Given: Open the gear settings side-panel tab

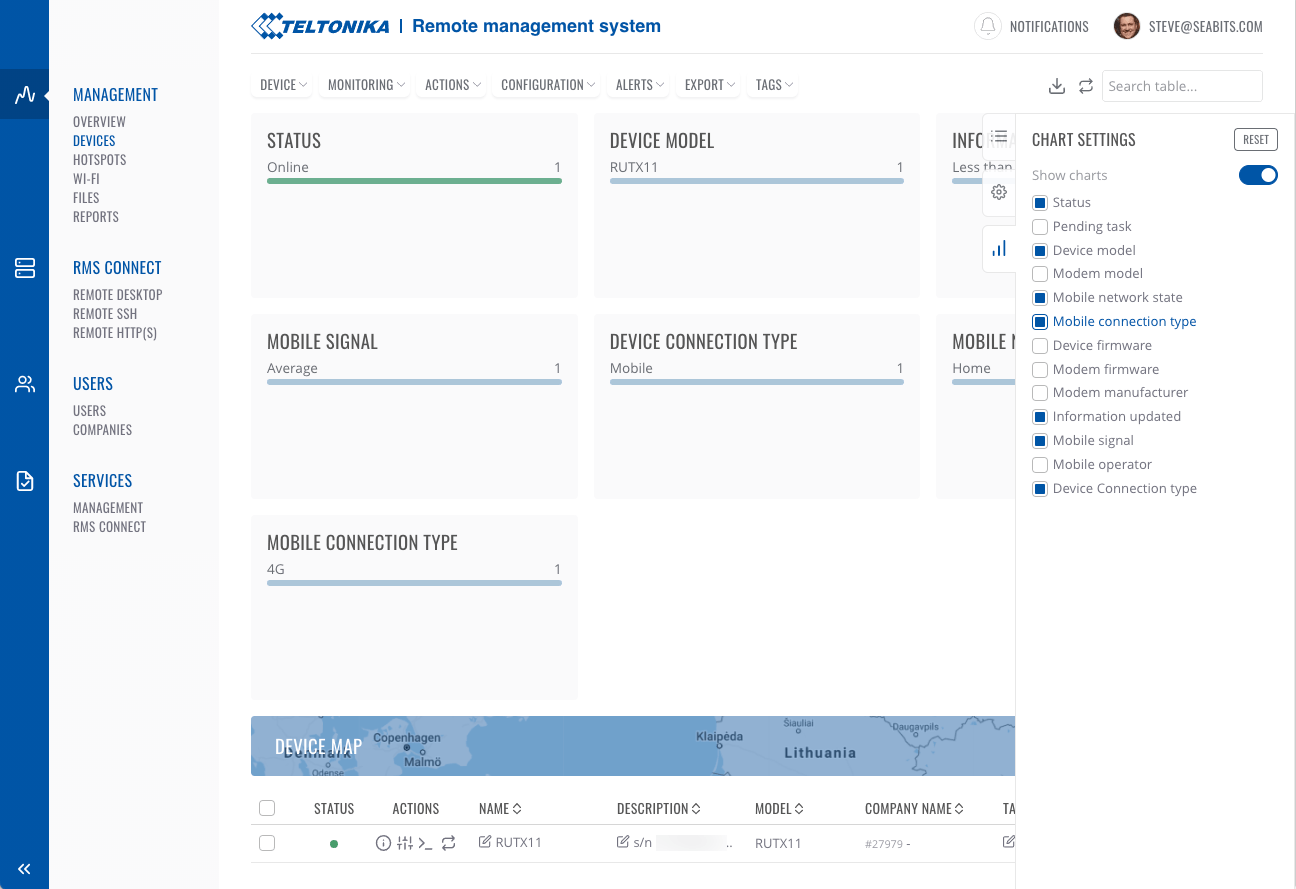Looking at the screenshot, I should [999, 192].
